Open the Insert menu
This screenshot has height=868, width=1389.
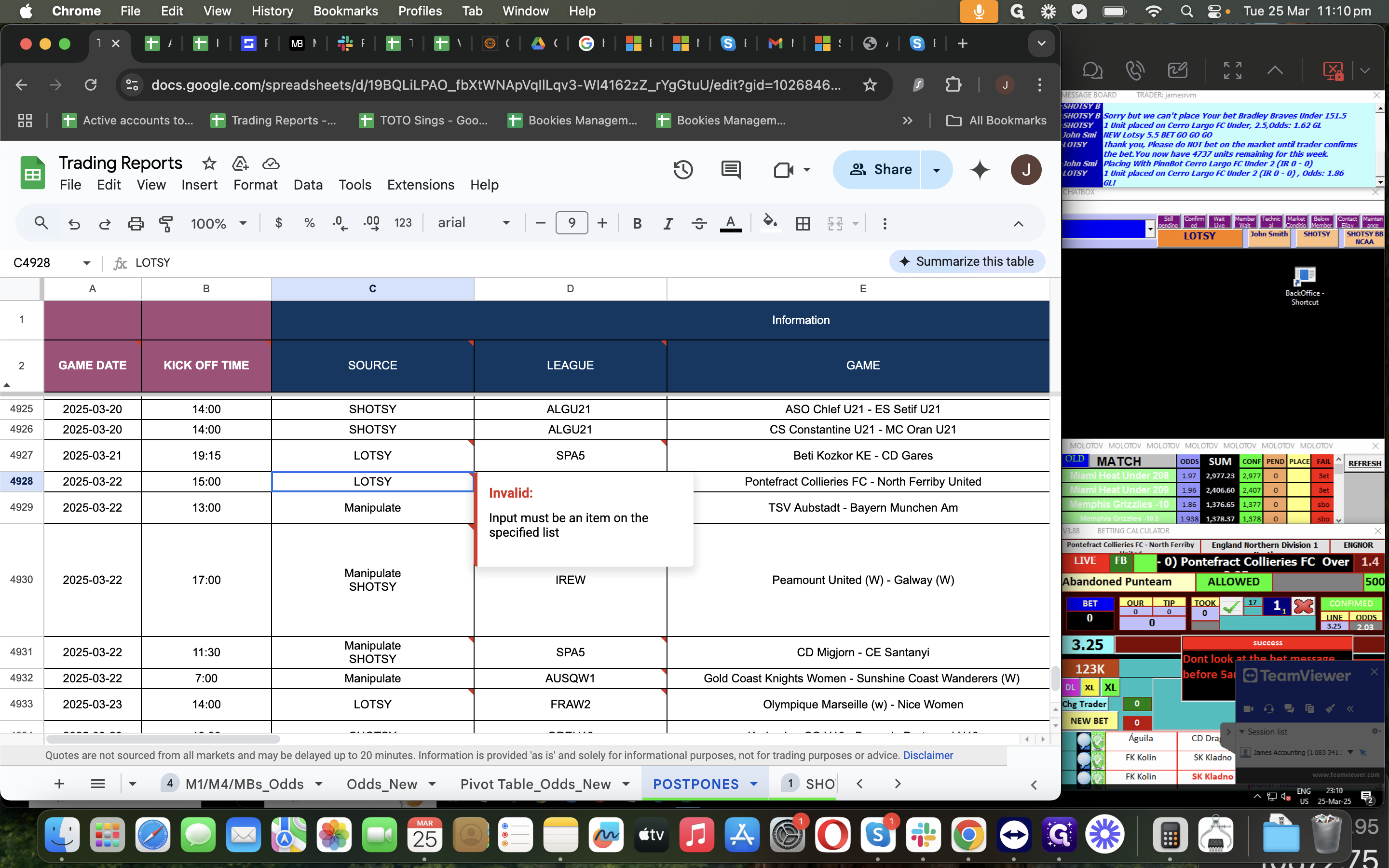tap(199, 185)
